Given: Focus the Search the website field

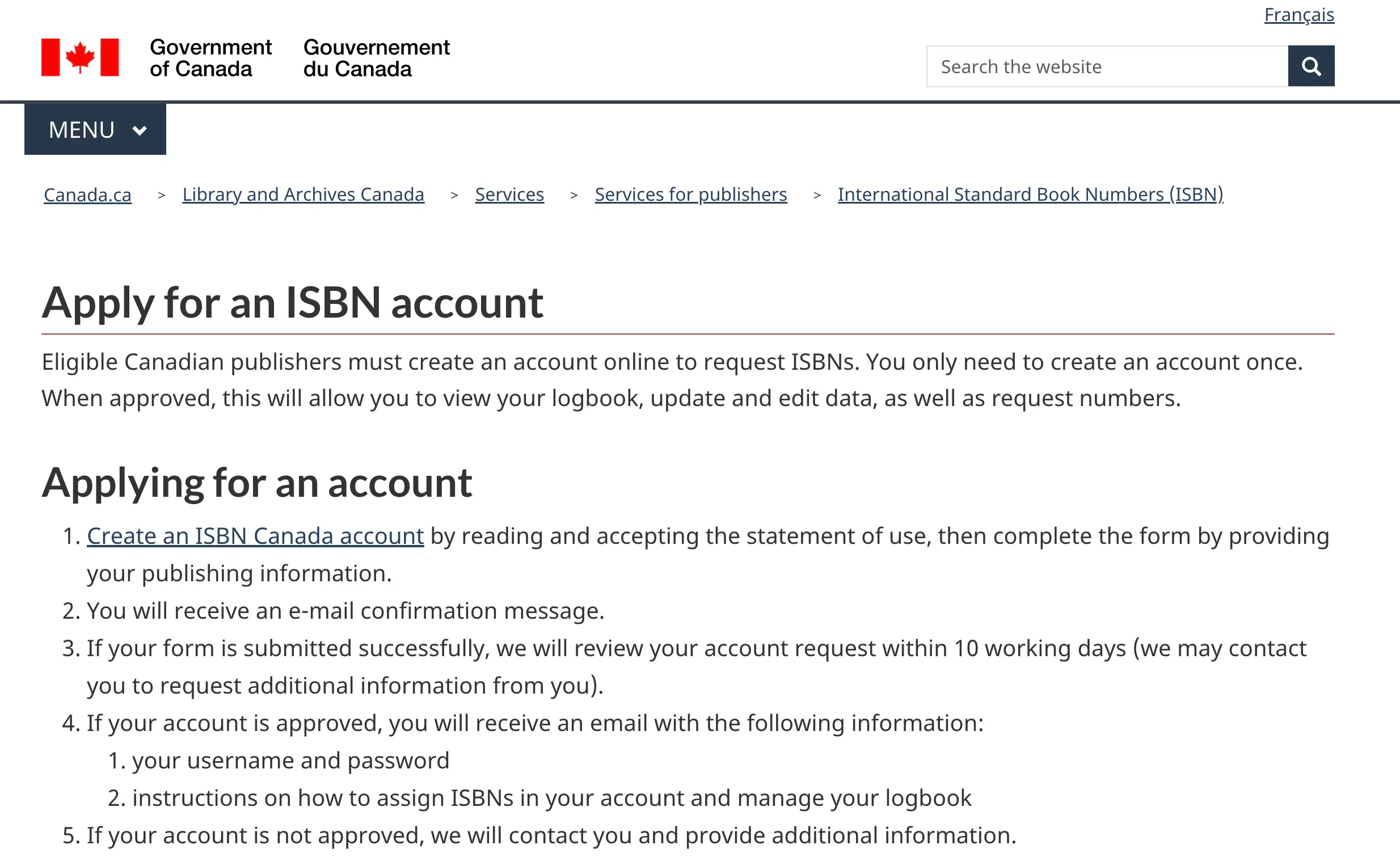Looking at the screenshot, I should click(x=1107, y=66).
